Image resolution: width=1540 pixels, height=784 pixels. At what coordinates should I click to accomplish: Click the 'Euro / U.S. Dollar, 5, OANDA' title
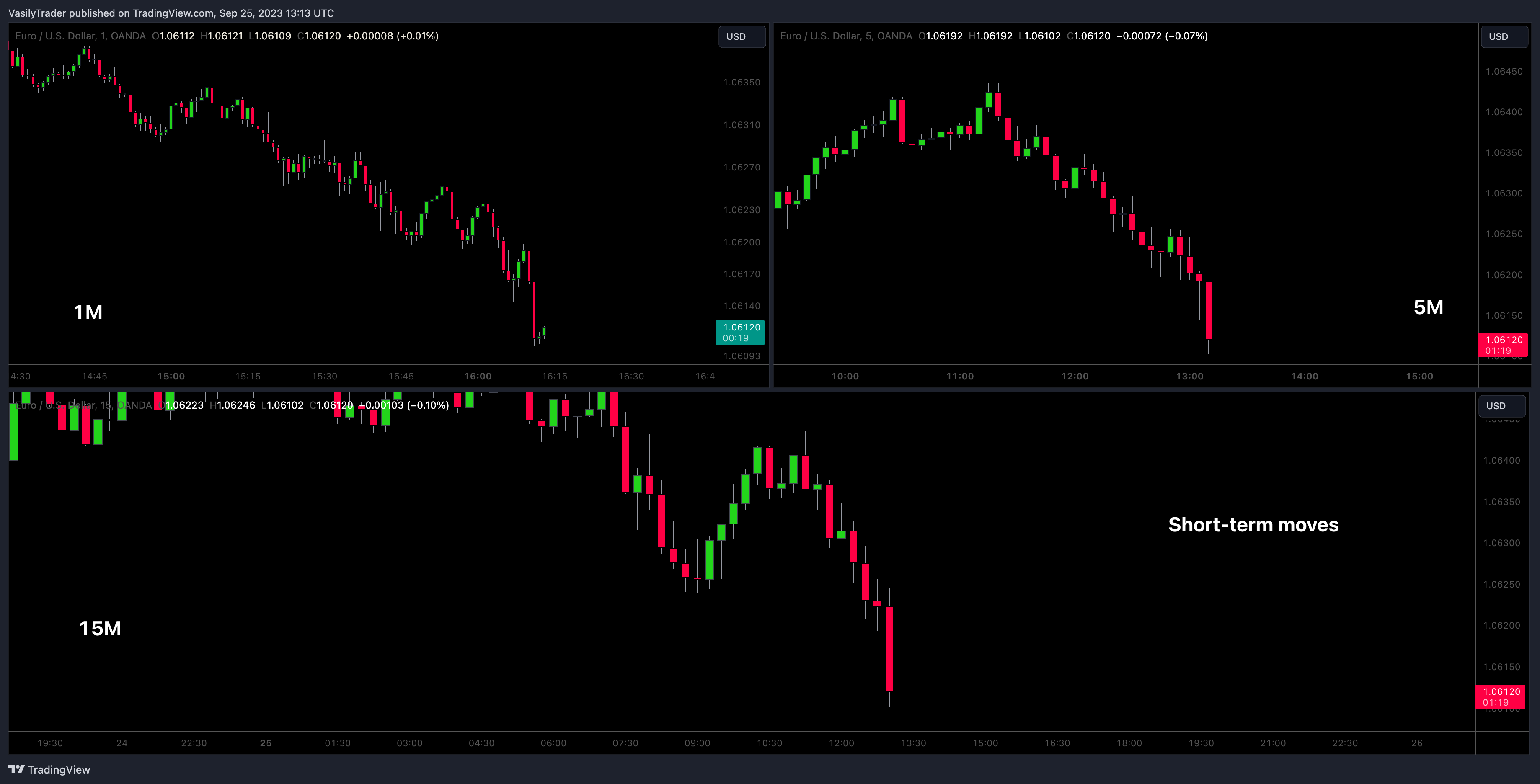[846, 36]
